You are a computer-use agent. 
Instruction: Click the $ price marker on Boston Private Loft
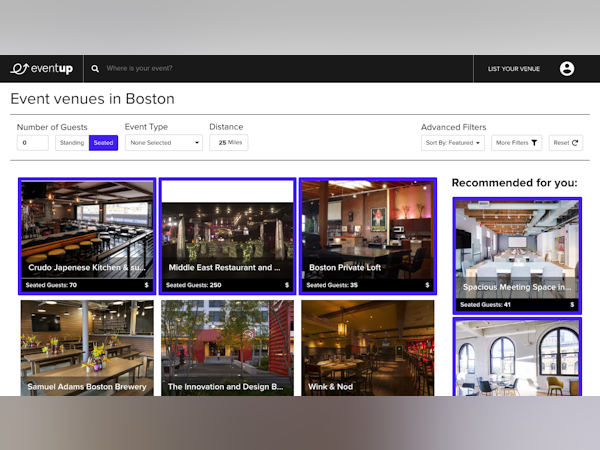427,285
